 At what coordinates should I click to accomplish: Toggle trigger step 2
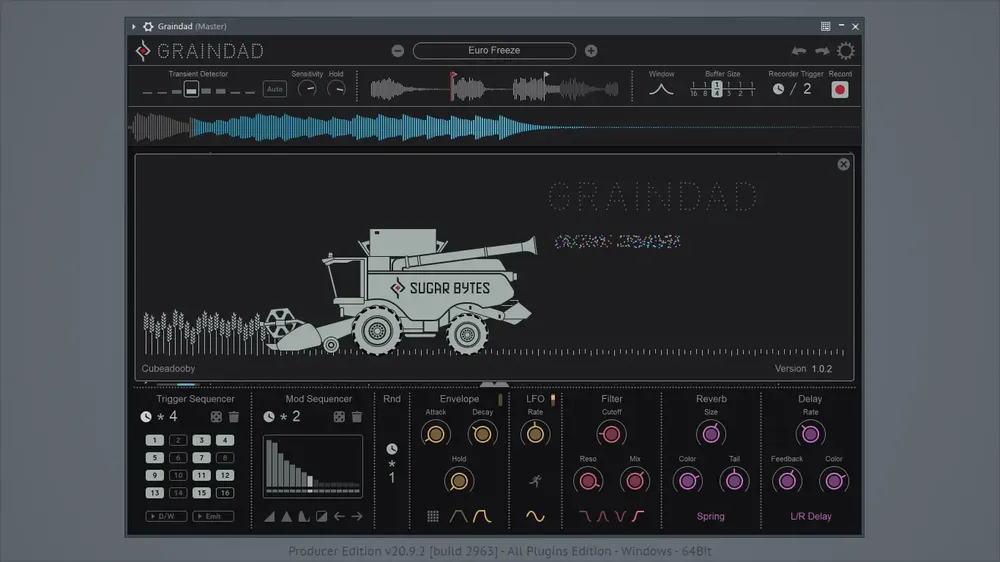(x=178, y=440)
